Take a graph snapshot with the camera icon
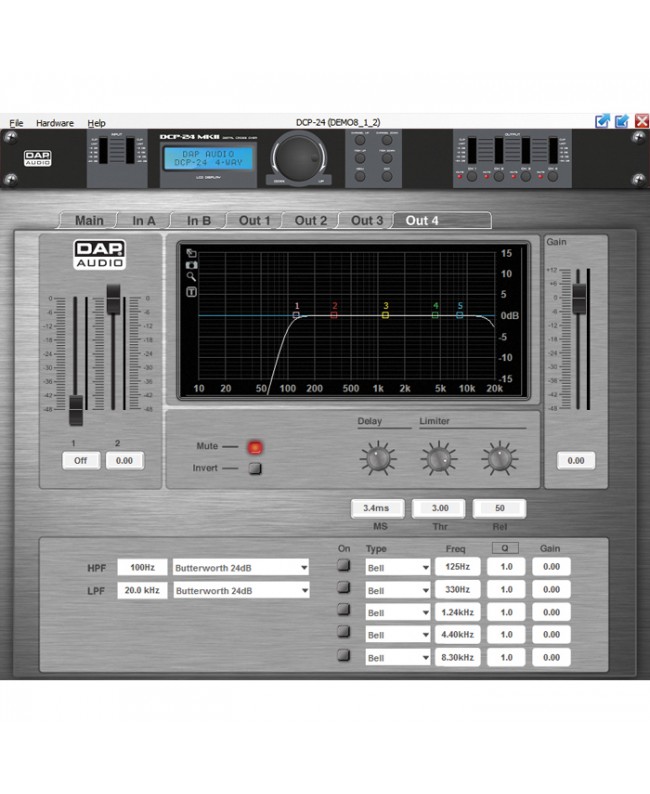Viewport: 650px width, 794px height. tap(191, 265)
